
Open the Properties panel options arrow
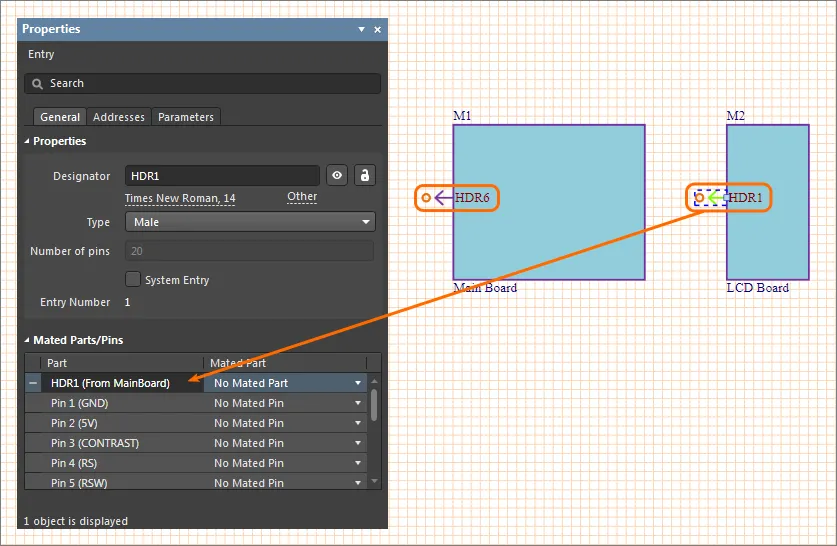tap(361, 29)
